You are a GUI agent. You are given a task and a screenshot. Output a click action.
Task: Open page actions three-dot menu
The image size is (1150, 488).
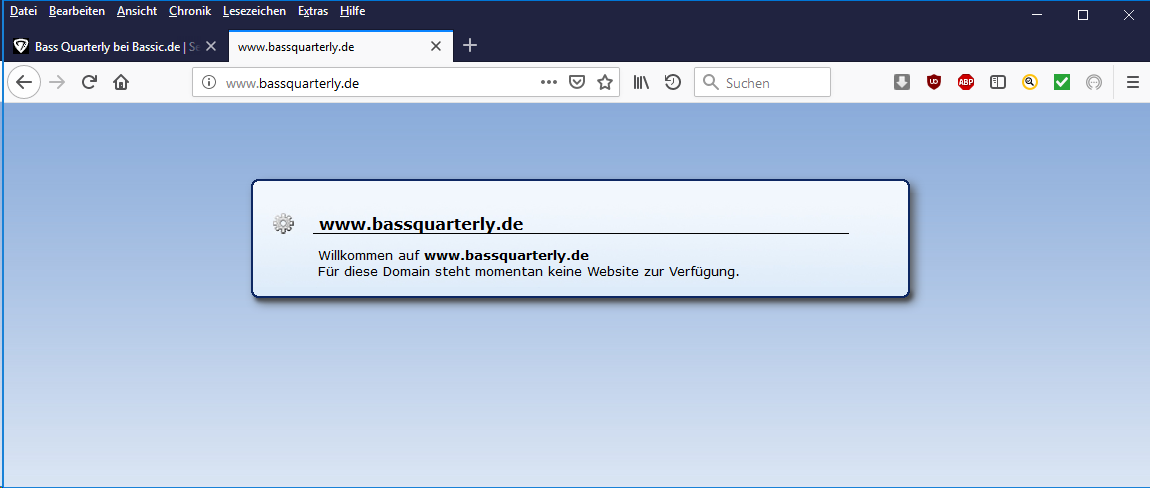point(549,83)
